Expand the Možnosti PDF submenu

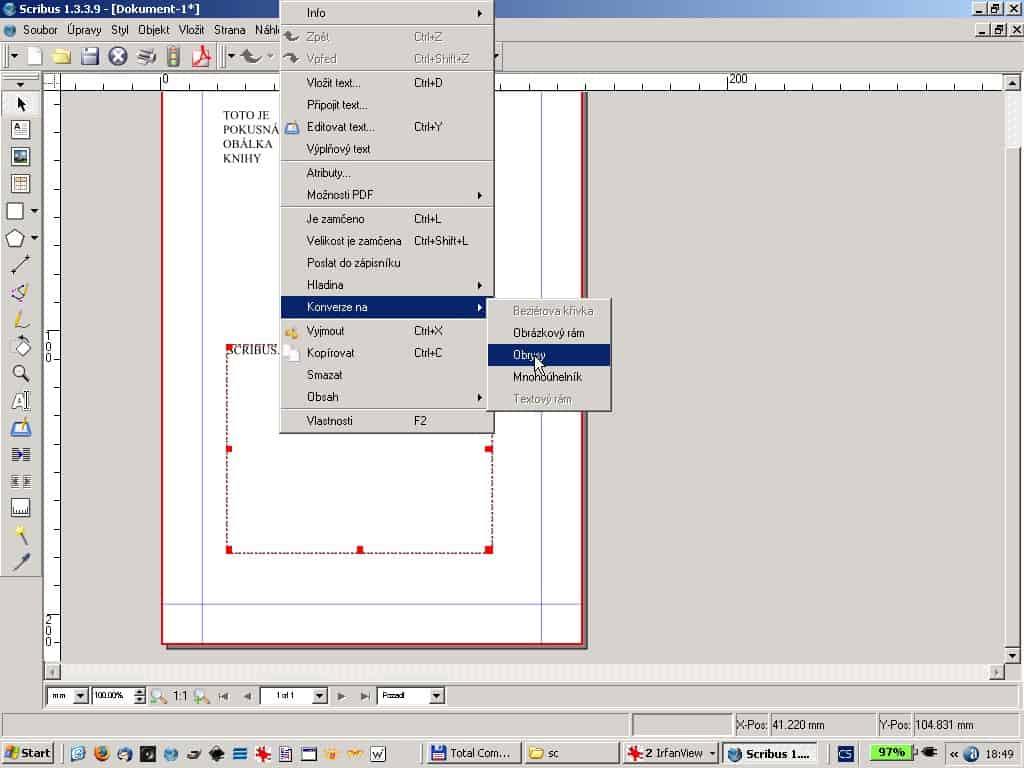(x=387, y=195)
